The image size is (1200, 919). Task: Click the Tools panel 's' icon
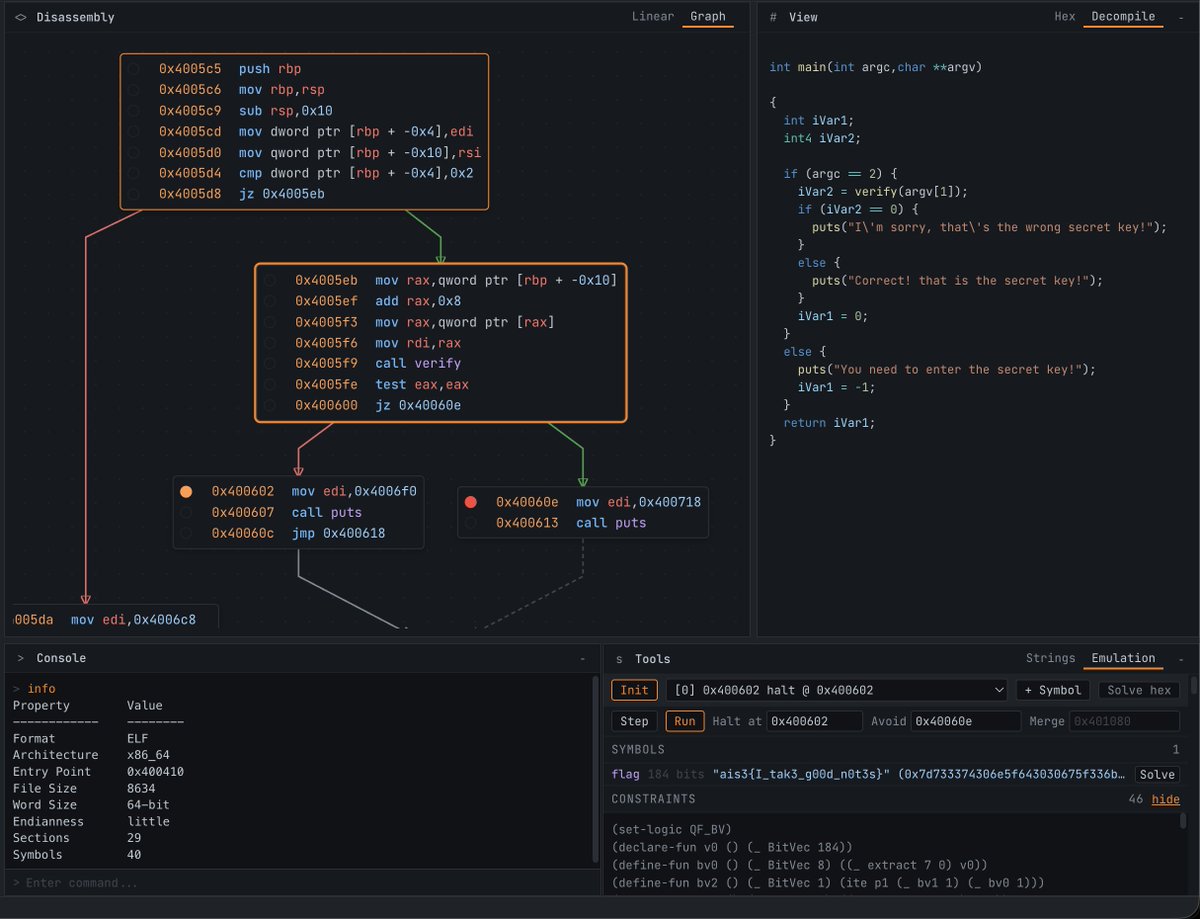(x=619, y=659)
